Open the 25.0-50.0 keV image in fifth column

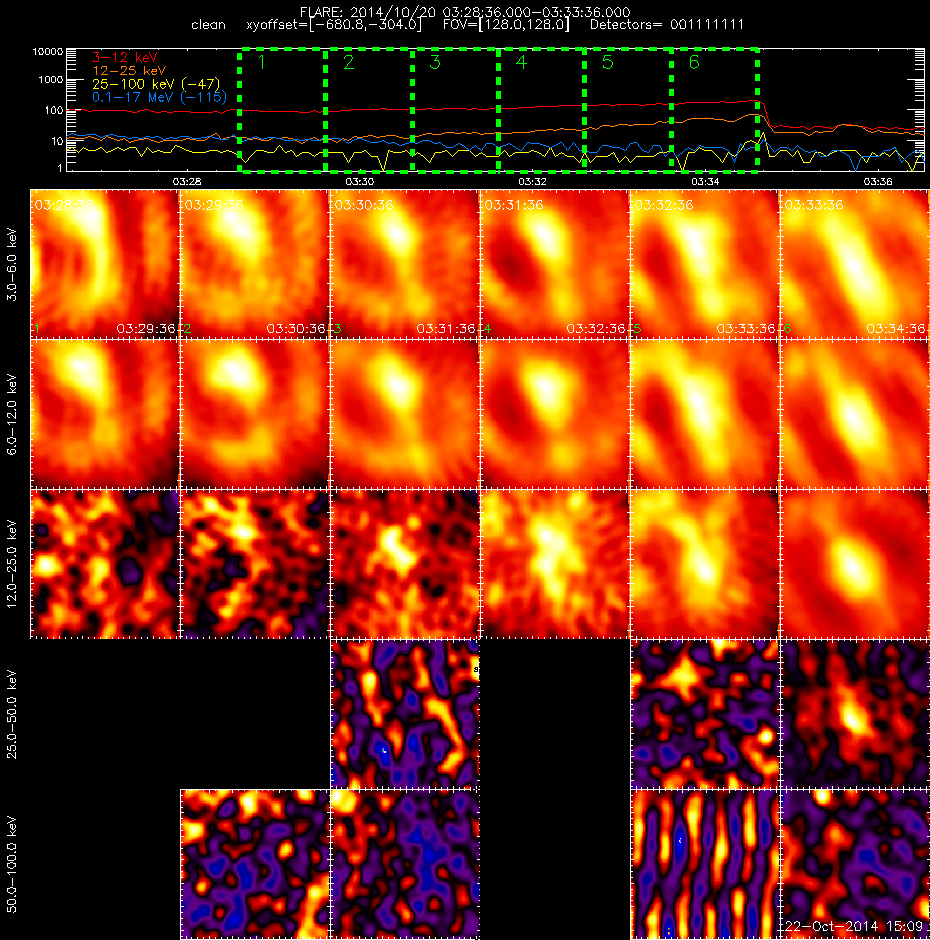click(705, 713)
